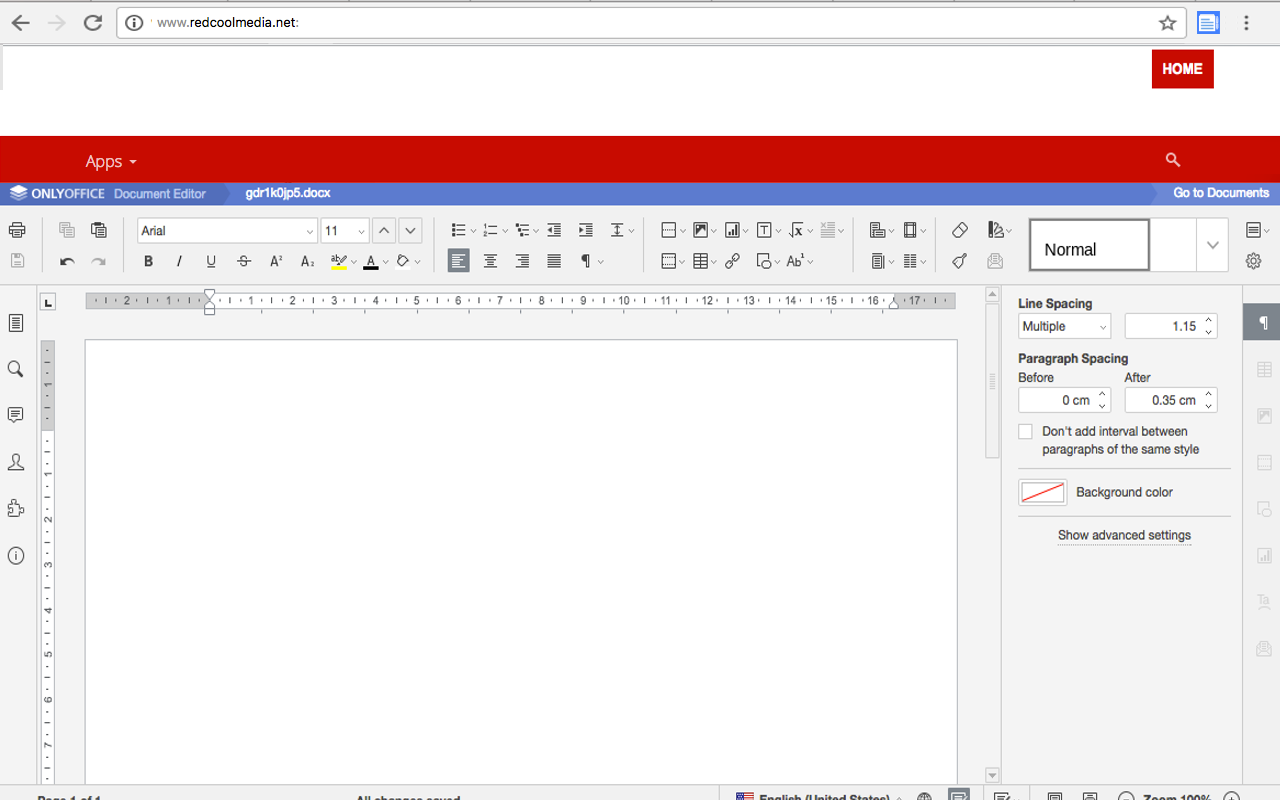
Task: Enable Don't add interval between paragraphs checkbox
Action: (1025, 432)
